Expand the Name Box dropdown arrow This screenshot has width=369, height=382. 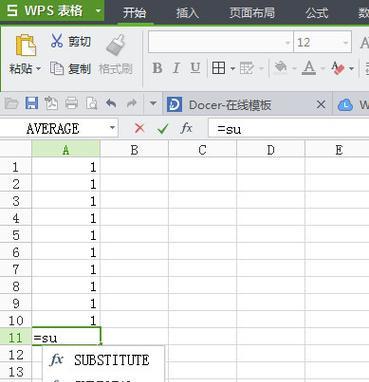pyautogui.click(x=112, y=128)
